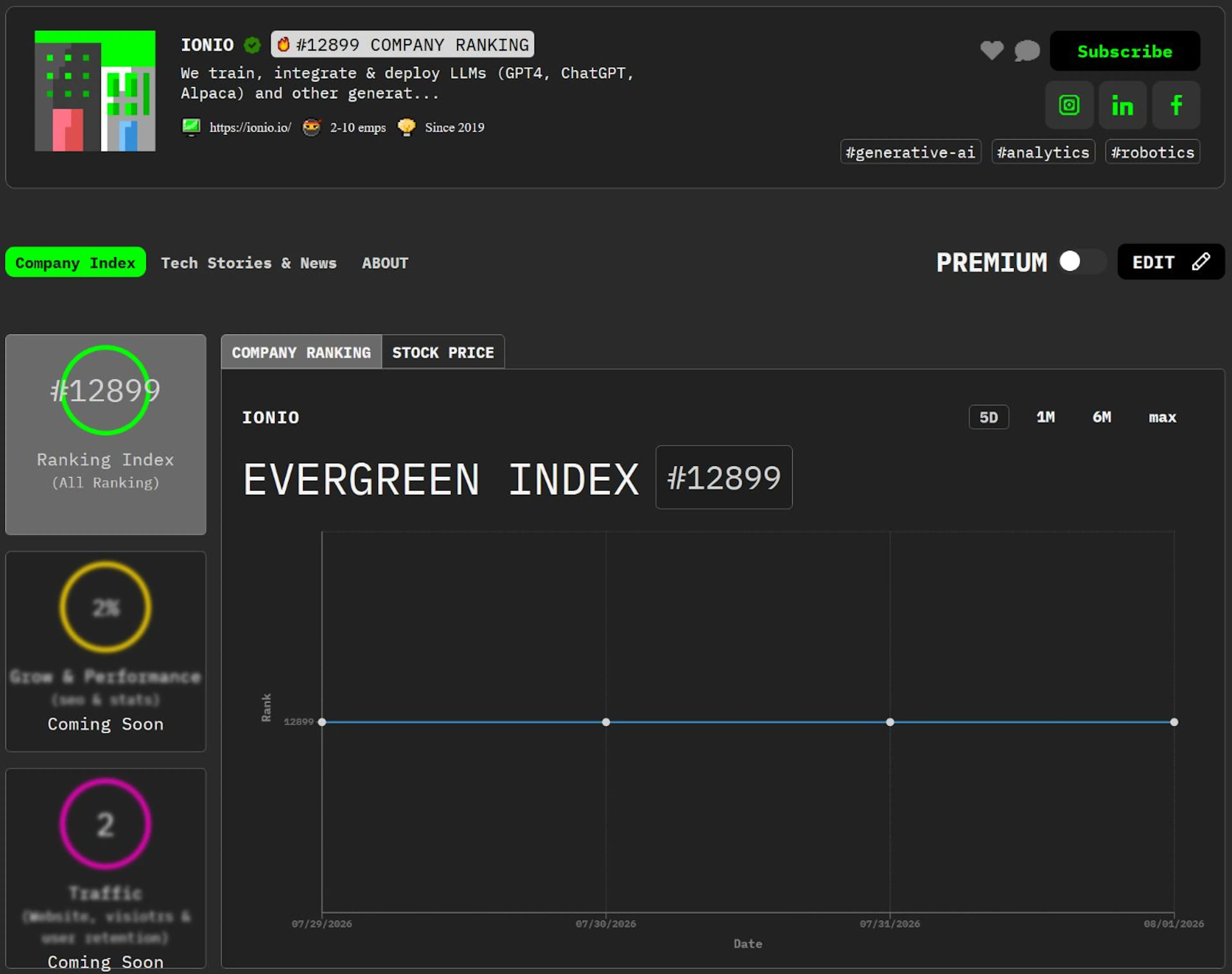
Task: Click the '2-10 emps' text
Action: (358, 127)
